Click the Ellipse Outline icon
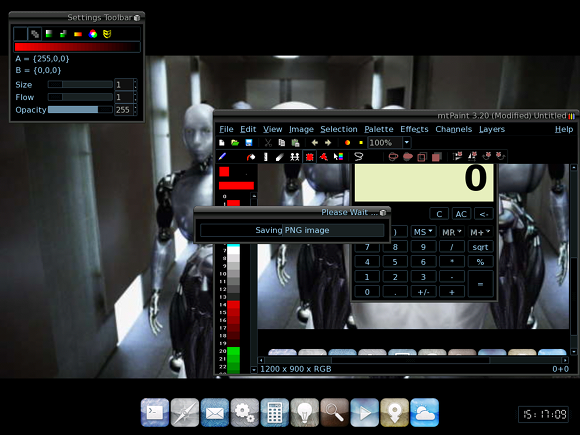 pyautogui.click(x=393, y=157)
